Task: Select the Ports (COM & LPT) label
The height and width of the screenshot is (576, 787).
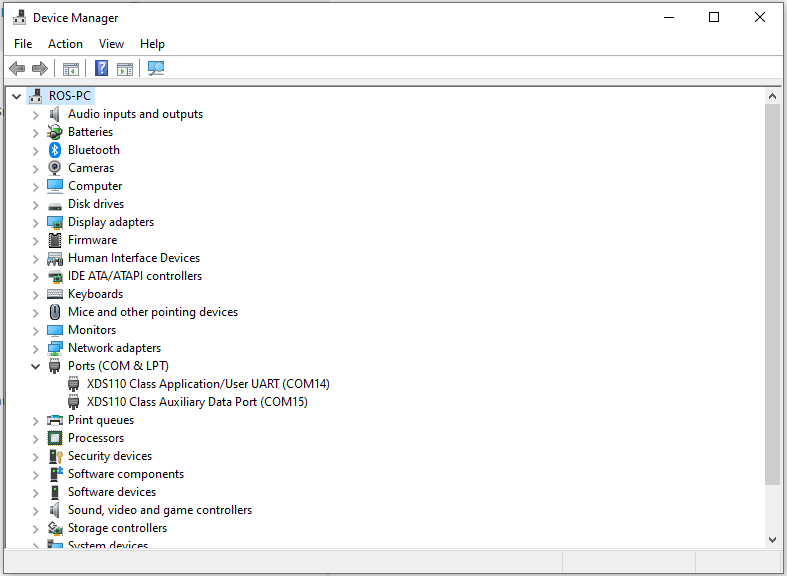Action: pyautogui.click(x=118, y=366)
